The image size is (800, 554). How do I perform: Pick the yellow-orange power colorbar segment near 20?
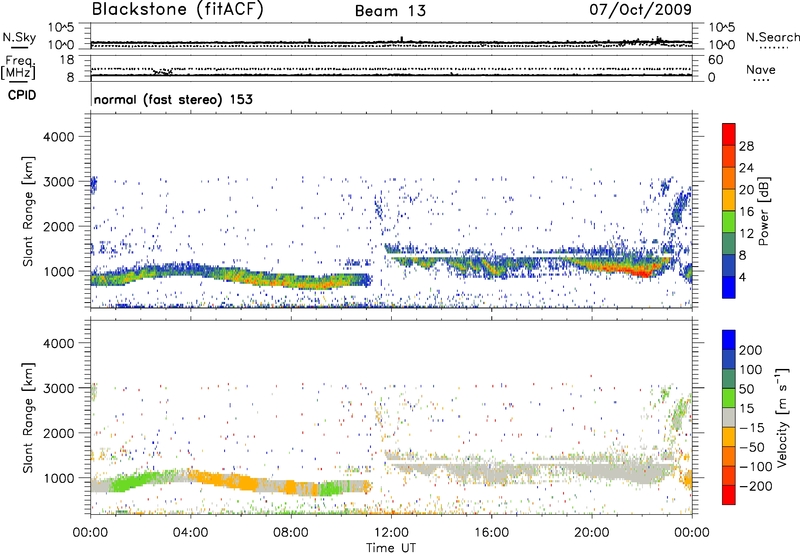click(x=729, y=200)
